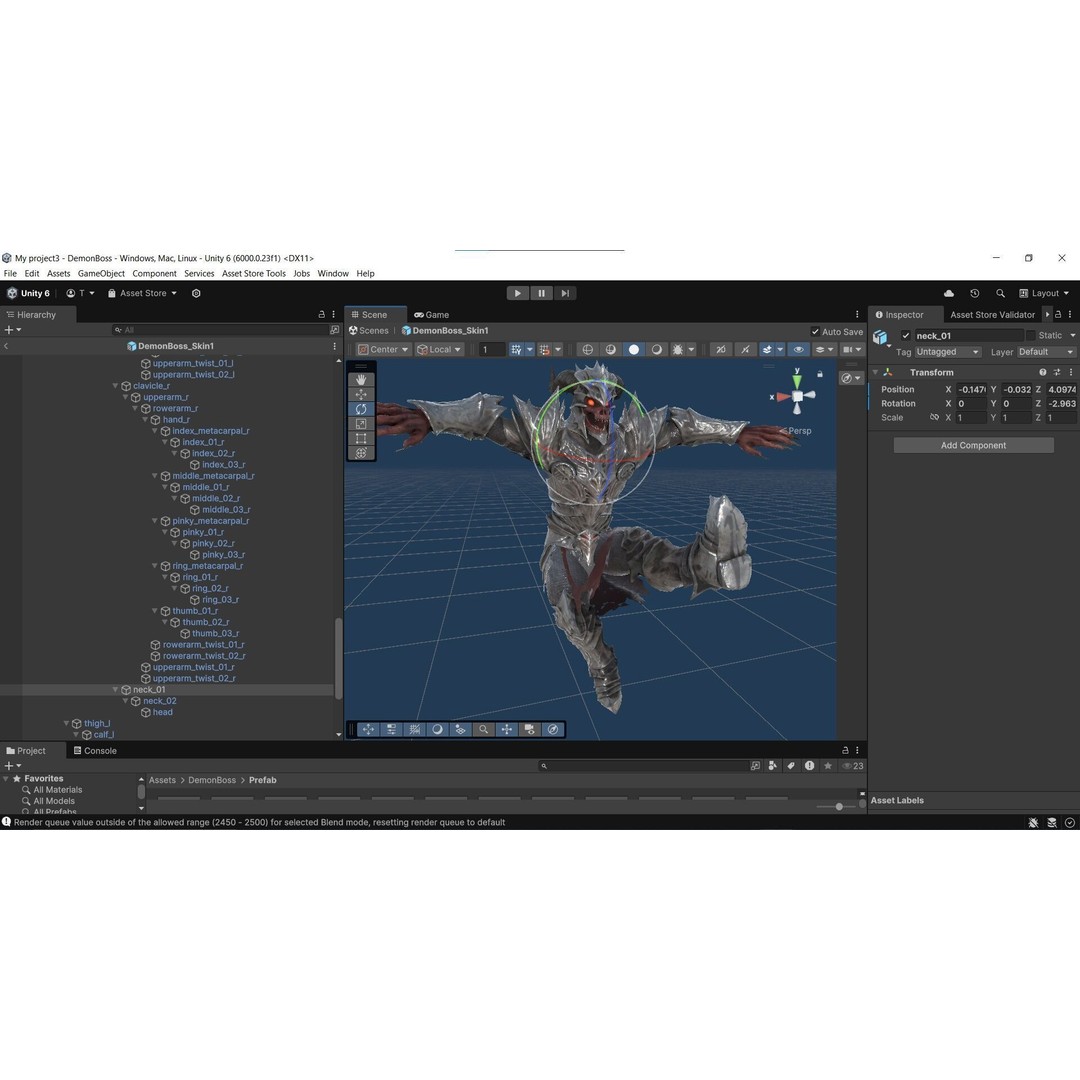Open the Asset Store dropdown
This screenshot has height=1080, width=1080.
pyautogui.click(x=143, y=293)
